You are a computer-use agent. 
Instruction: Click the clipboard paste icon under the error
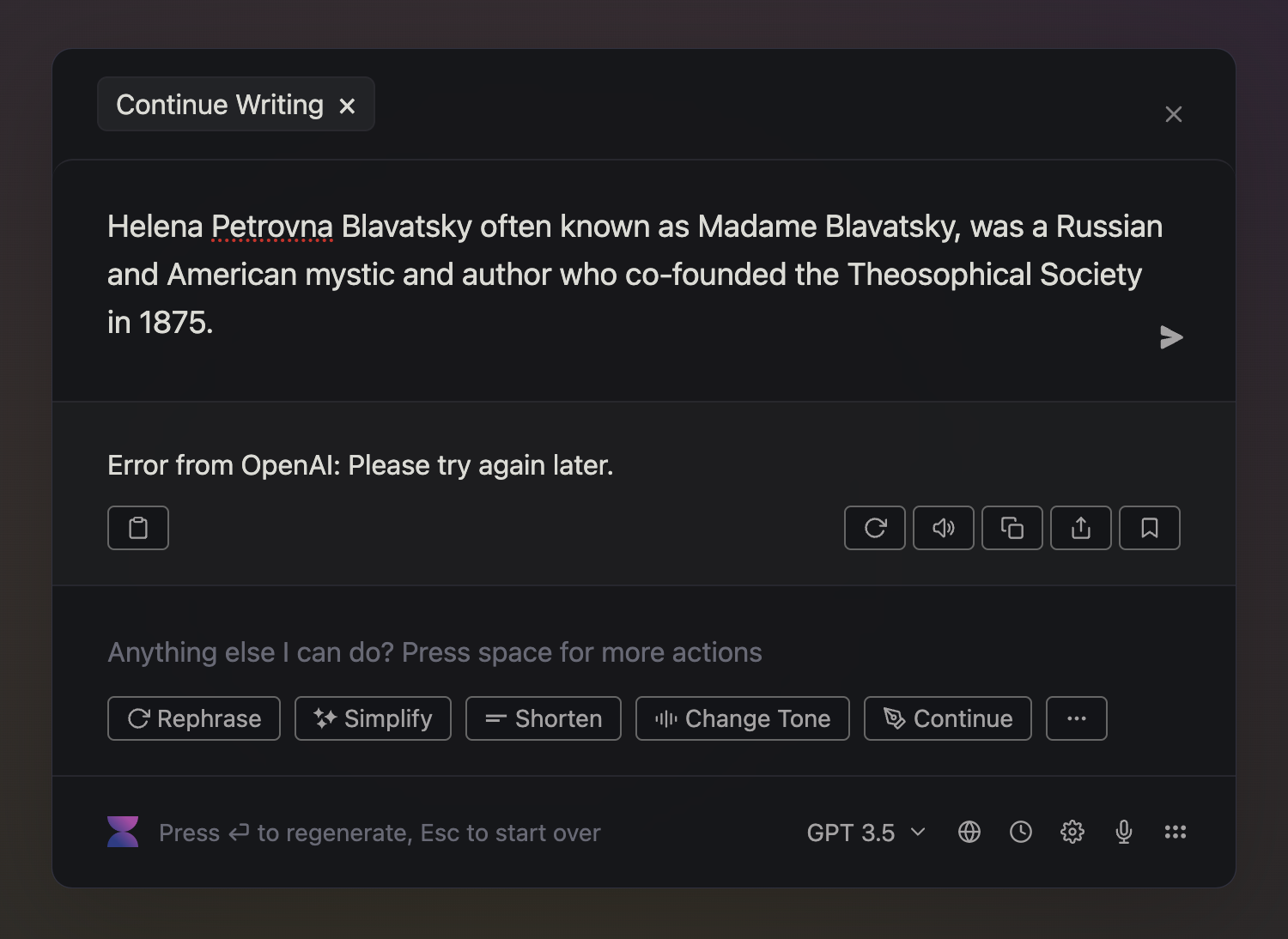pyautogui.click(x=138, y=528)
